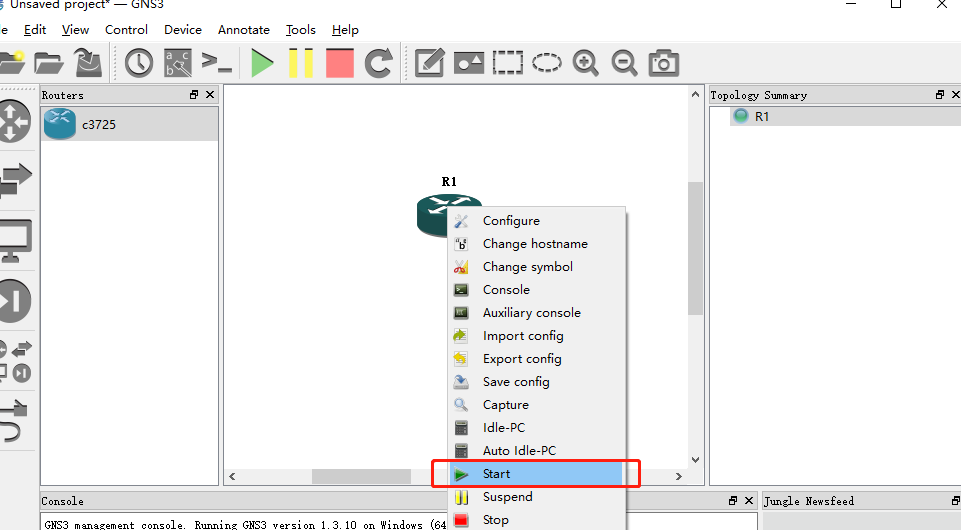Screen dimensions: 961x530
Task: Select the Insert picture tool
Action: coord(469,63)
